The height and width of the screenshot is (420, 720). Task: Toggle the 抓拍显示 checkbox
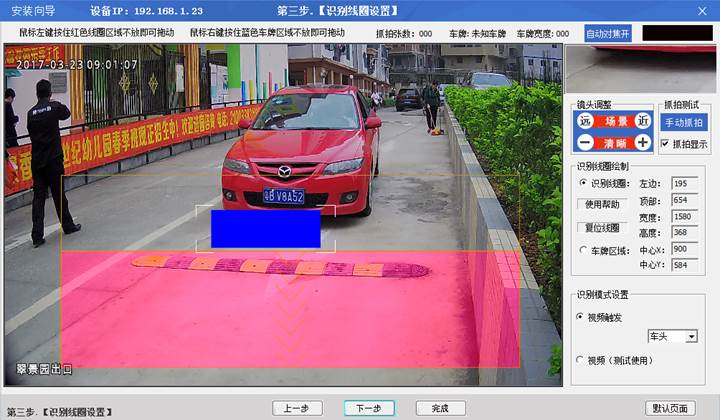point(666,144)
